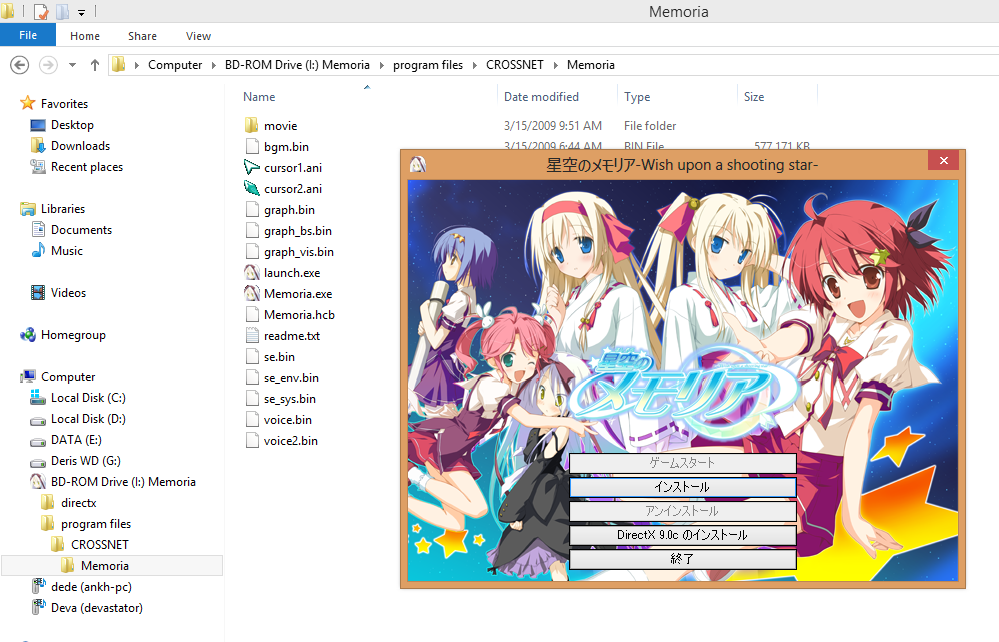
Task: Select the Memoria.exe application icon
Action: point(252,294)
